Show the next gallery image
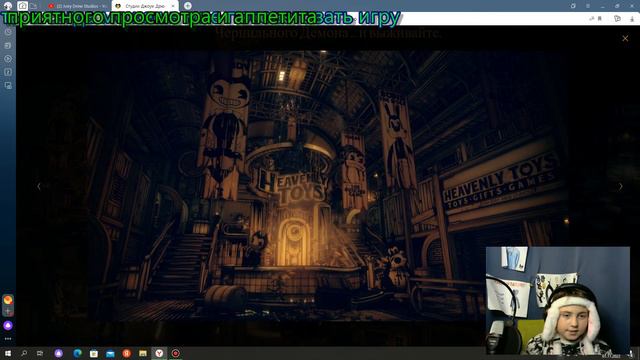This screenshot has width=640, height=360. coord(621,187)
